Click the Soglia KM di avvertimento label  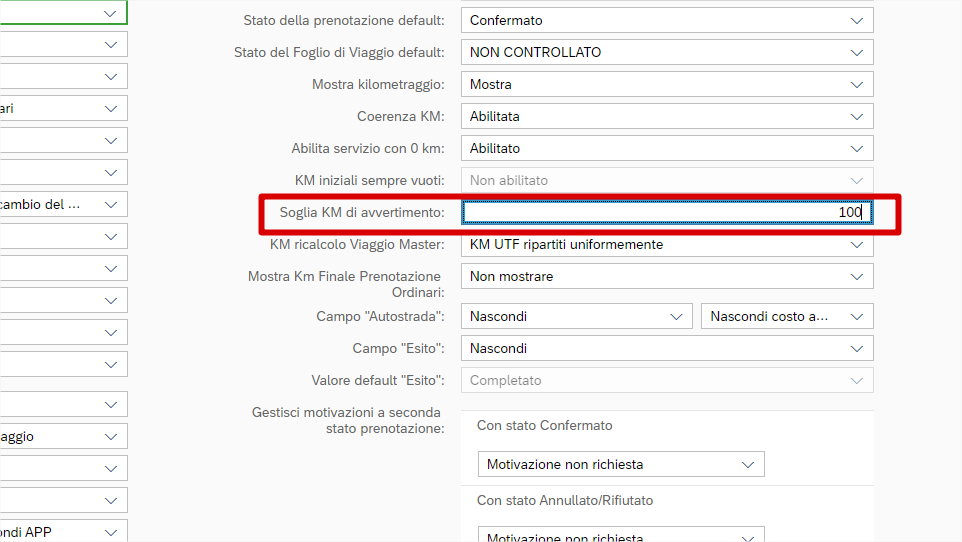pos(361,212)
